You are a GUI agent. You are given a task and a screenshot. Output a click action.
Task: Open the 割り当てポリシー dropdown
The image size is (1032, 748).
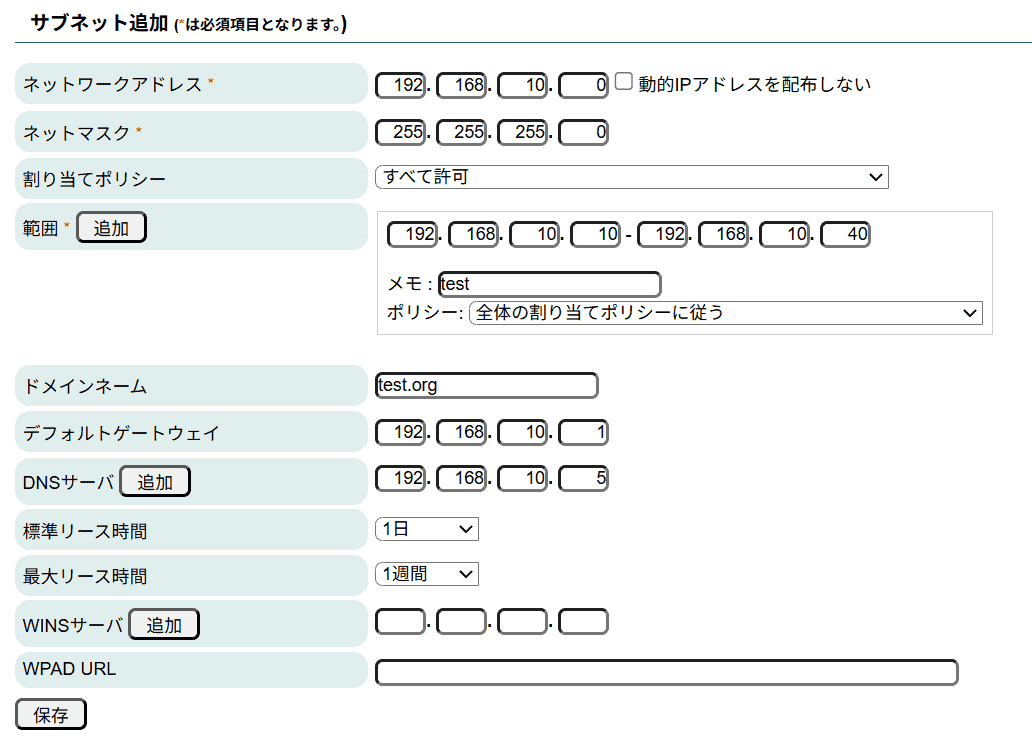(631, 177)
